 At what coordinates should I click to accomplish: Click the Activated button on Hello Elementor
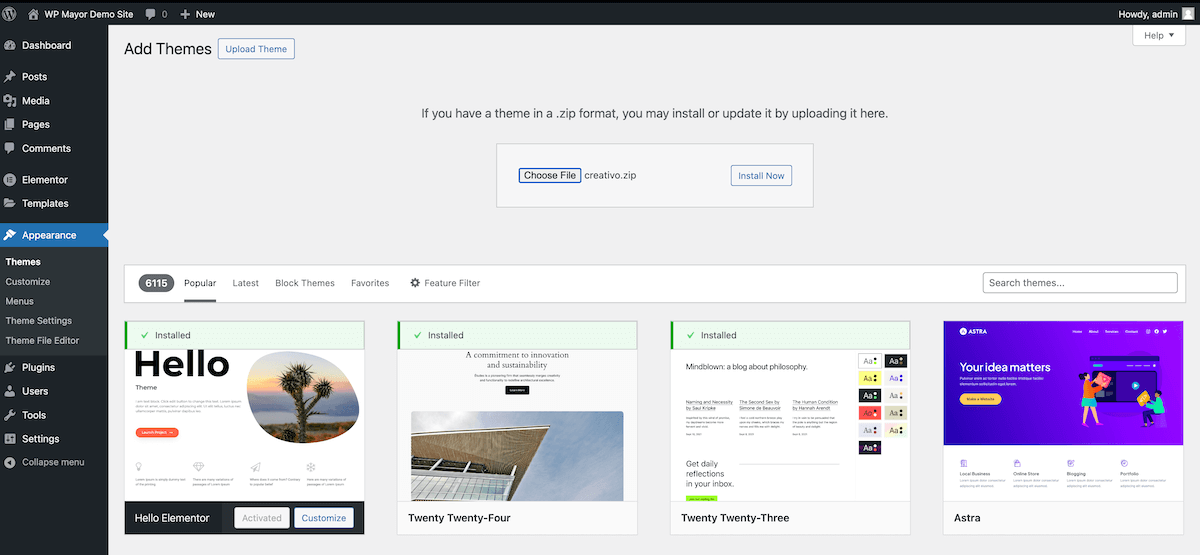click(262, 518)
